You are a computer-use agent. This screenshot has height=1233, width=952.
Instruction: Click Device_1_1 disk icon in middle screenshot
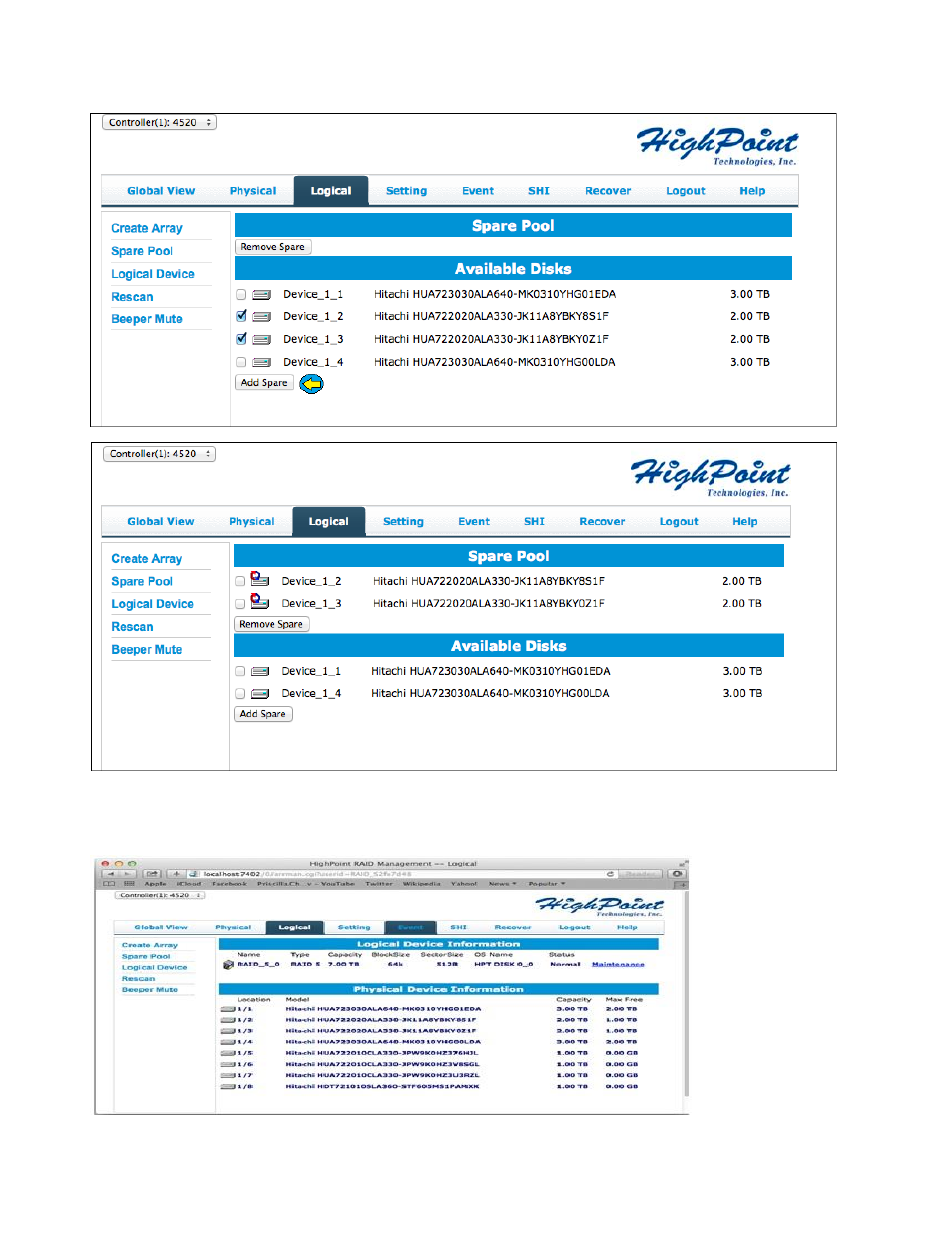(261, 672)
